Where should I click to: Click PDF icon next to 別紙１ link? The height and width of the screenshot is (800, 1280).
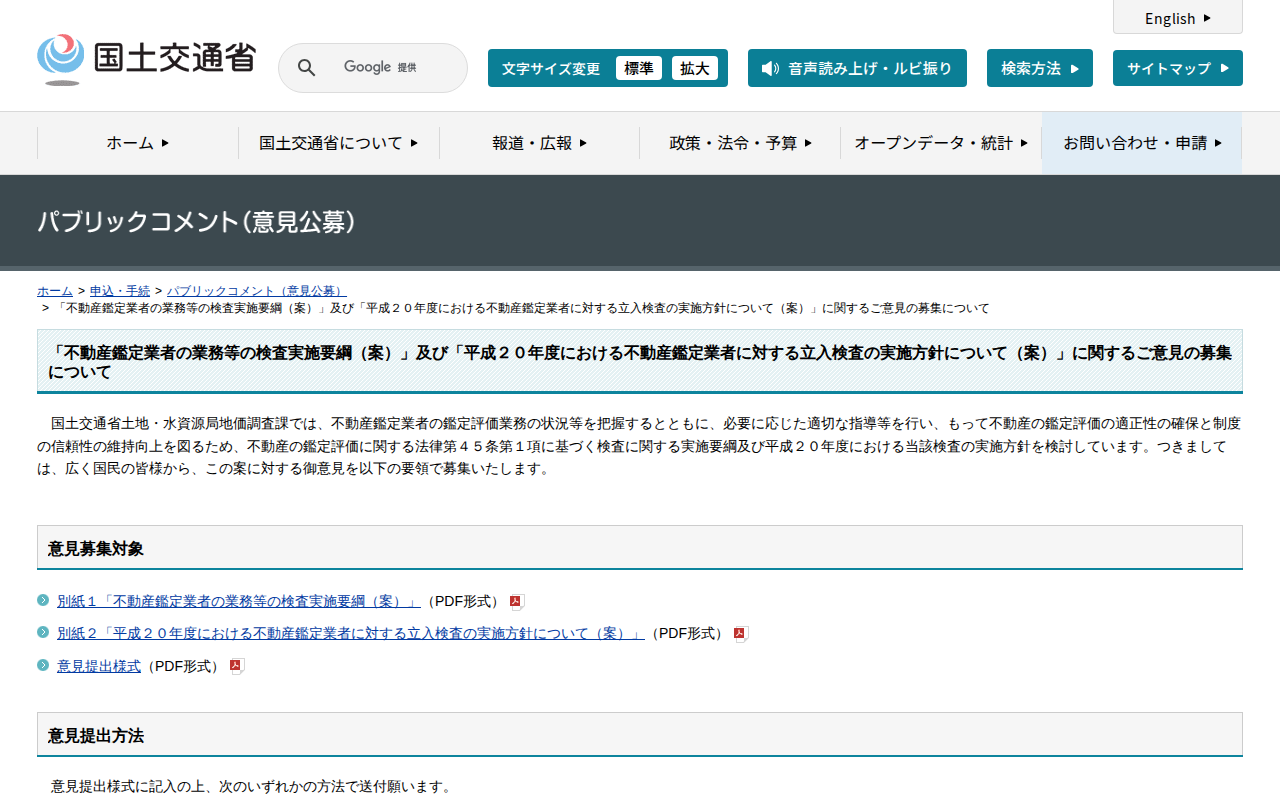point(516,602)
